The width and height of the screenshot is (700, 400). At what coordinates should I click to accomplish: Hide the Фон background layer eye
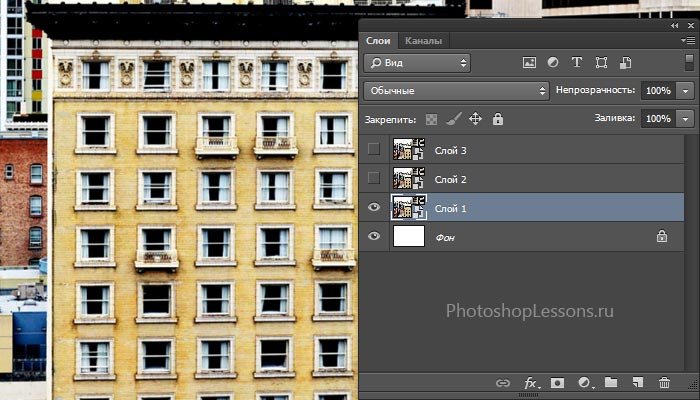pos(374,236)
